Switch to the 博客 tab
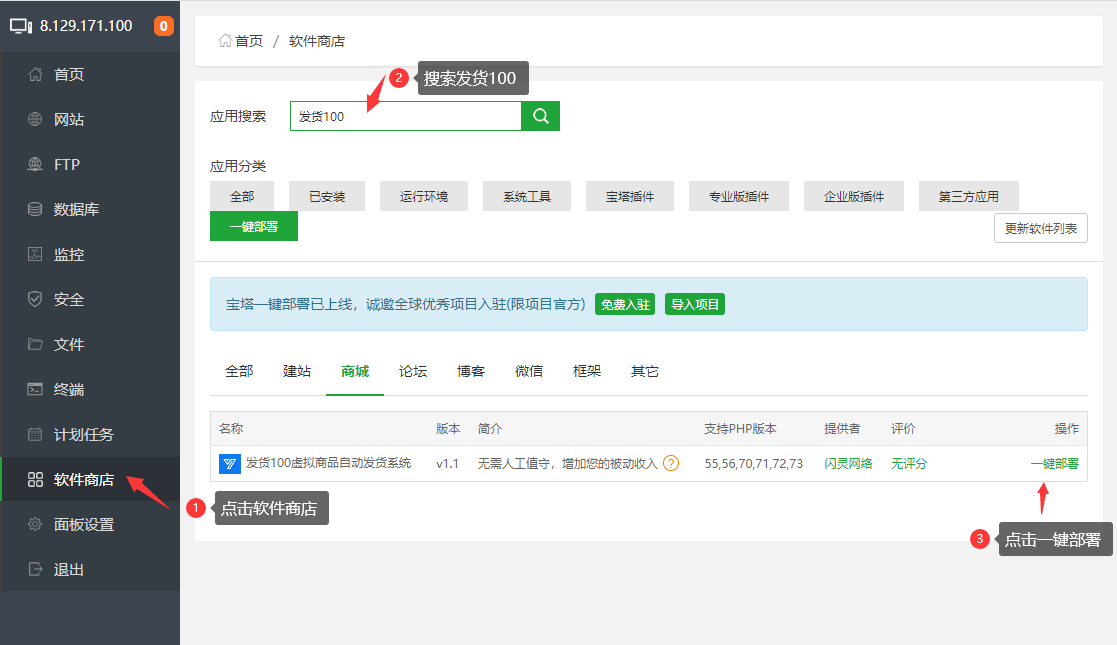 click(471, 371)
